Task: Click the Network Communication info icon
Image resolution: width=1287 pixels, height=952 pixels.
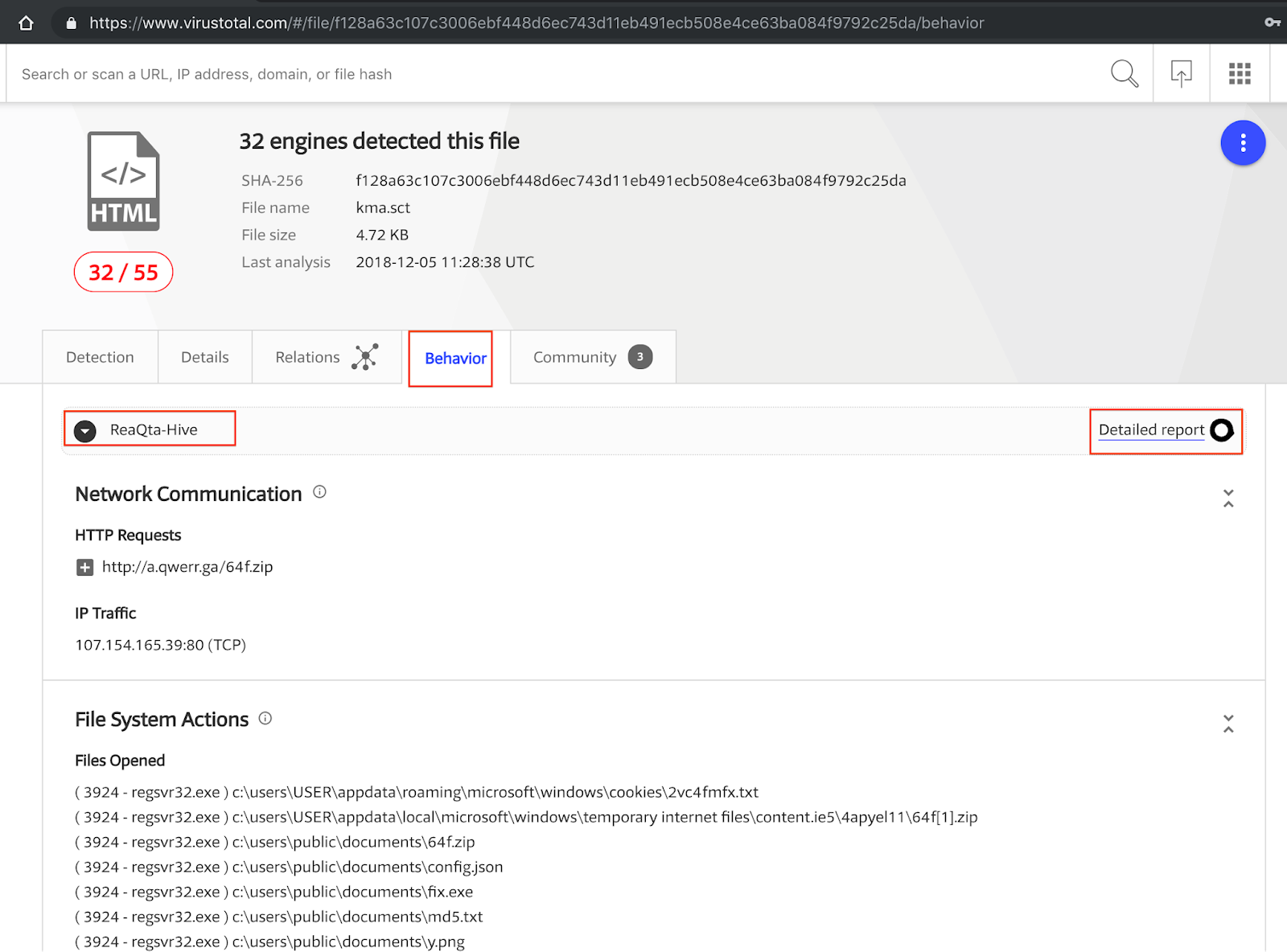Action: point(319,492)
